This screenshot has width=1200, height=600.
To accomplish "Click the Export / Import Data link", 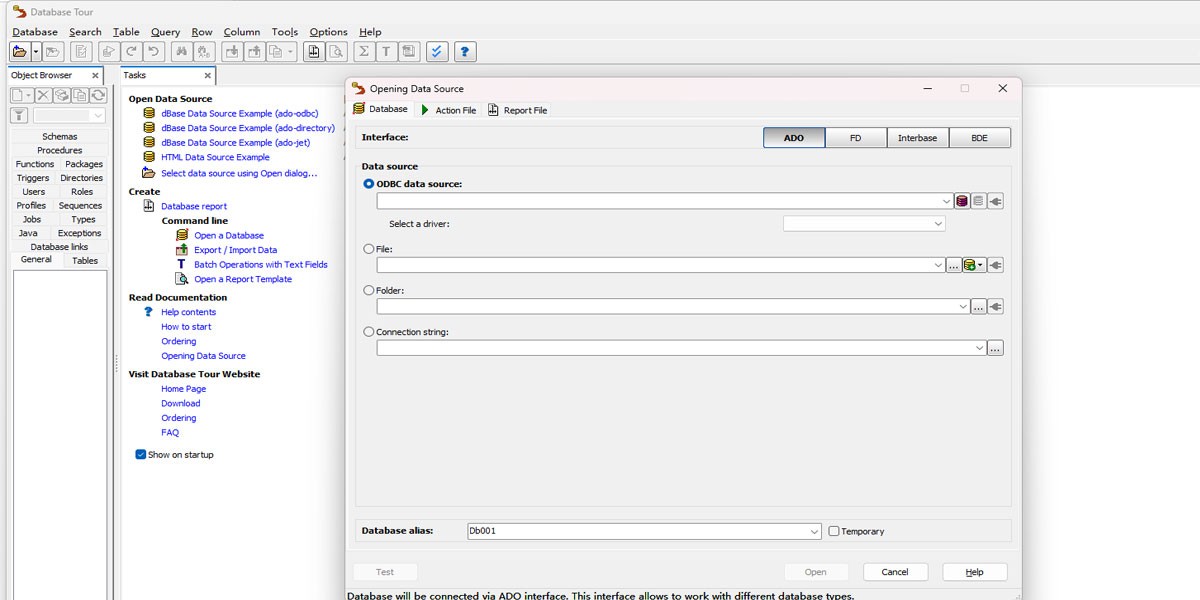I will point(236,250).
